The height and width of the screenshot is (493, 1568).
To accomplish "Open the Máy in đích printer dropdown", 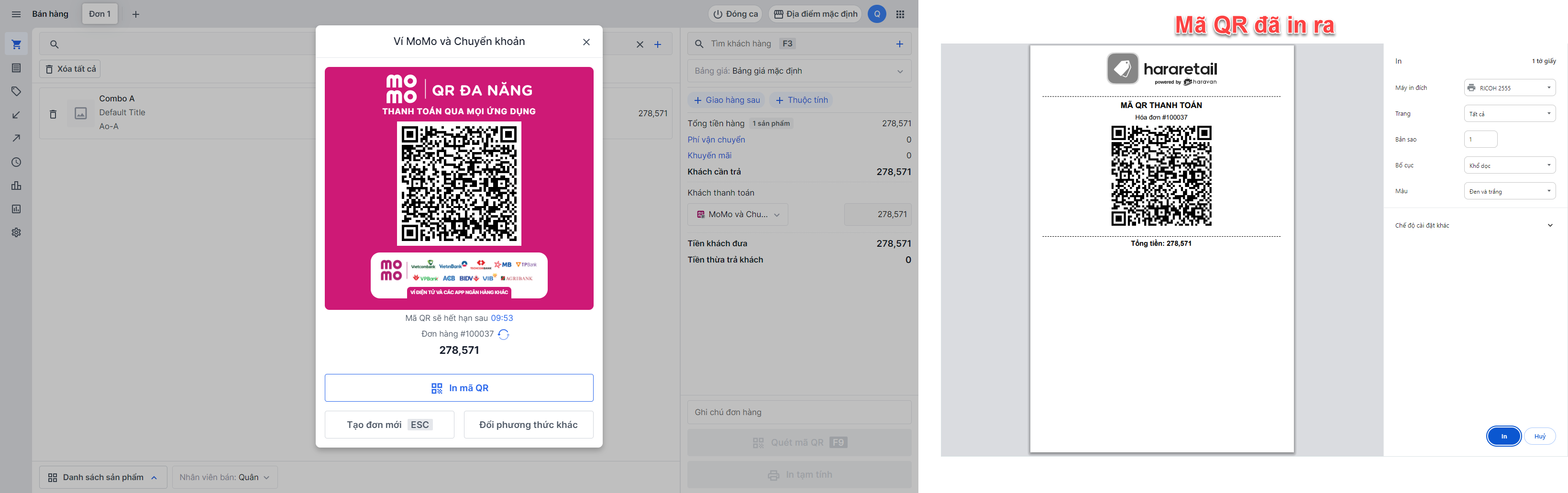I will (1509, 88).
